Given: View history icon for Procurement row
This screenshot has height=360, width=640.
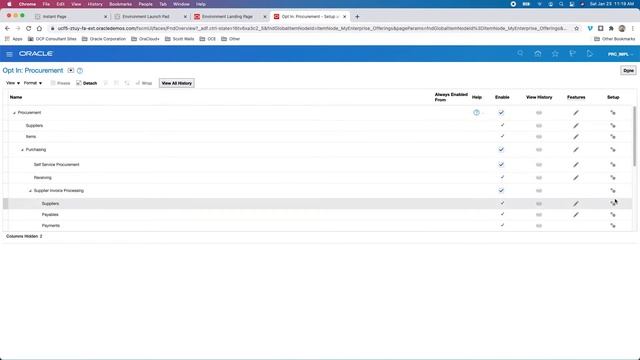Looking at the screenshot, I should click(539, 113).
